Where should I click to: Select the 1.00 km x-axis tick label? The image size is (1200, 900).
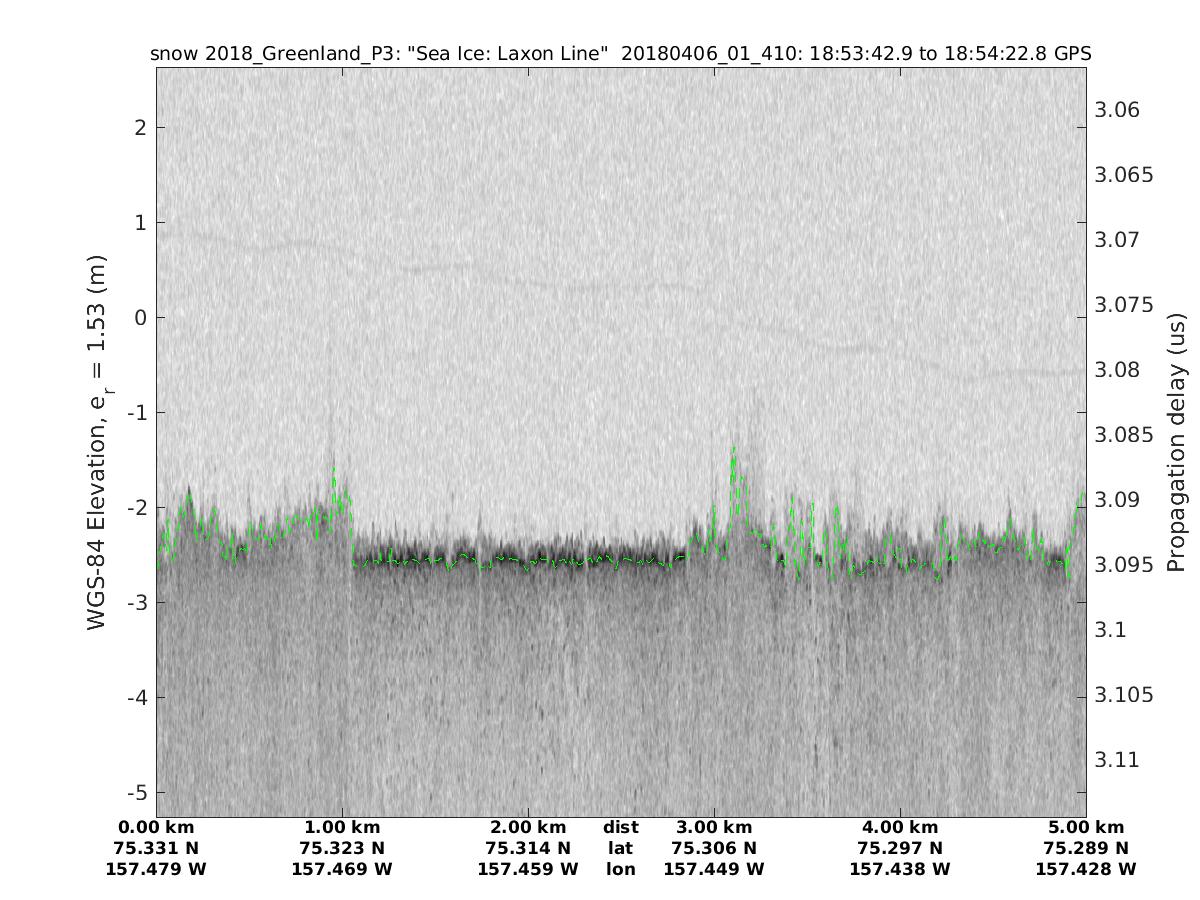click(x=342, y=827)
